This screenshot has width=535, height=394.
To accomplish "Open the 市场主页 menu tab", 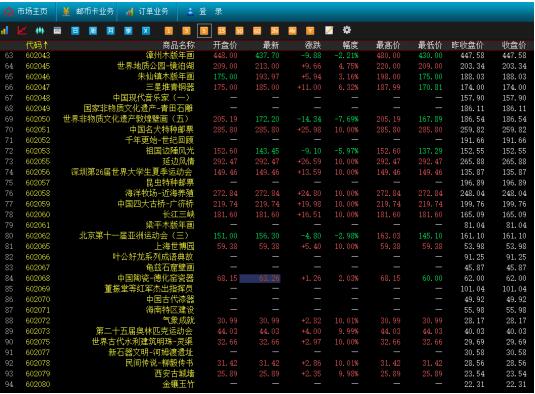I will [x=26, y=12].
